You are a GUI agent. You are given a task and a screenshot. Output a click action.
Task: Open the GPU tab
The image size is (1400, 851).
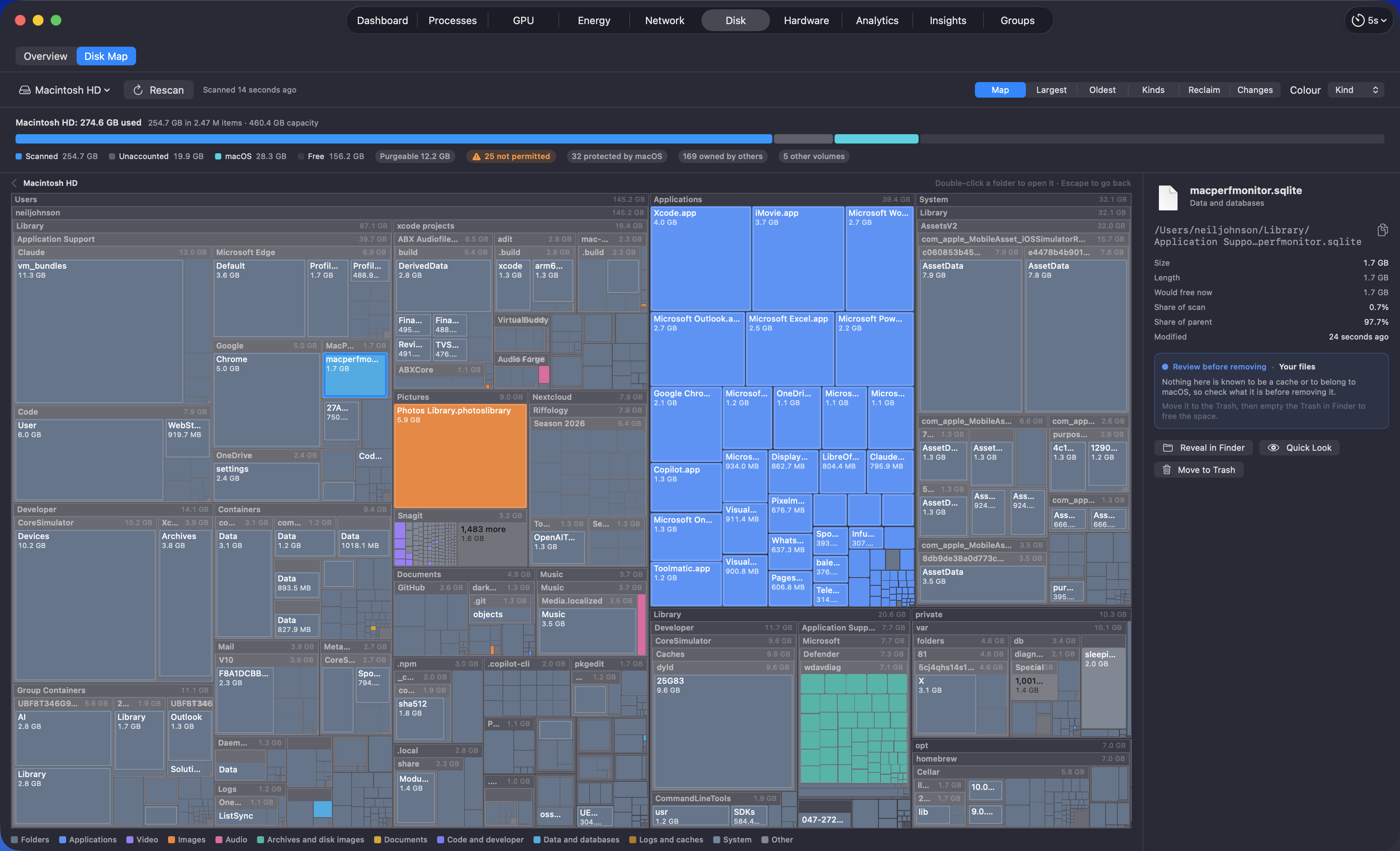pyautogui.click(x=523, y=21)
